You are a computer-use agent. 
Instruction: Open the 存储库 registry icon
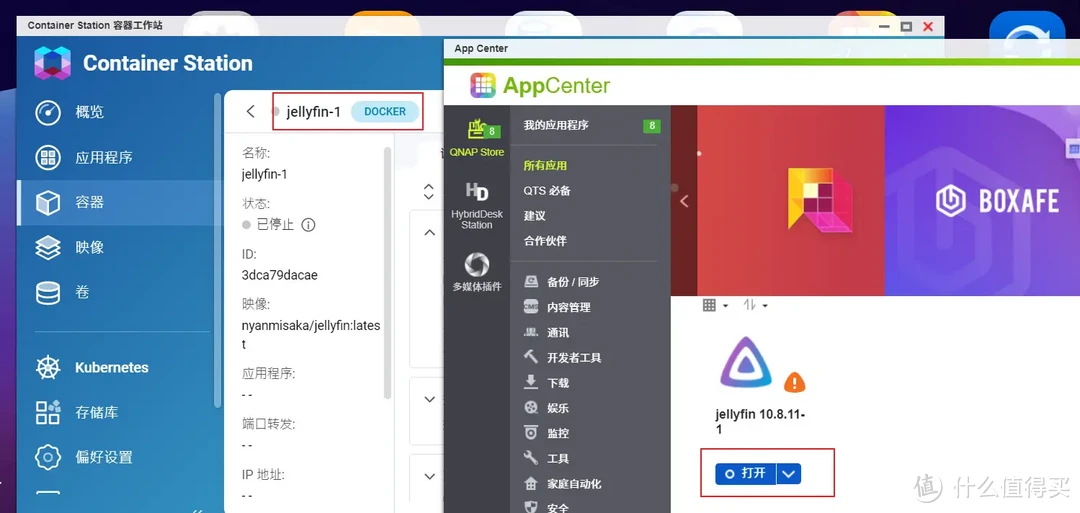[x=48, y=412]
